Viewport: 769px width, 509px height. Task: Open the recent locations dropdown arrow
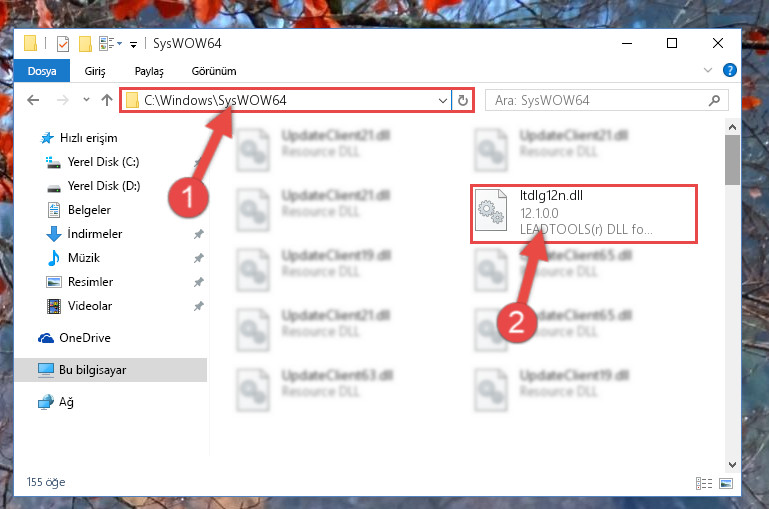(x=86, y=100)
